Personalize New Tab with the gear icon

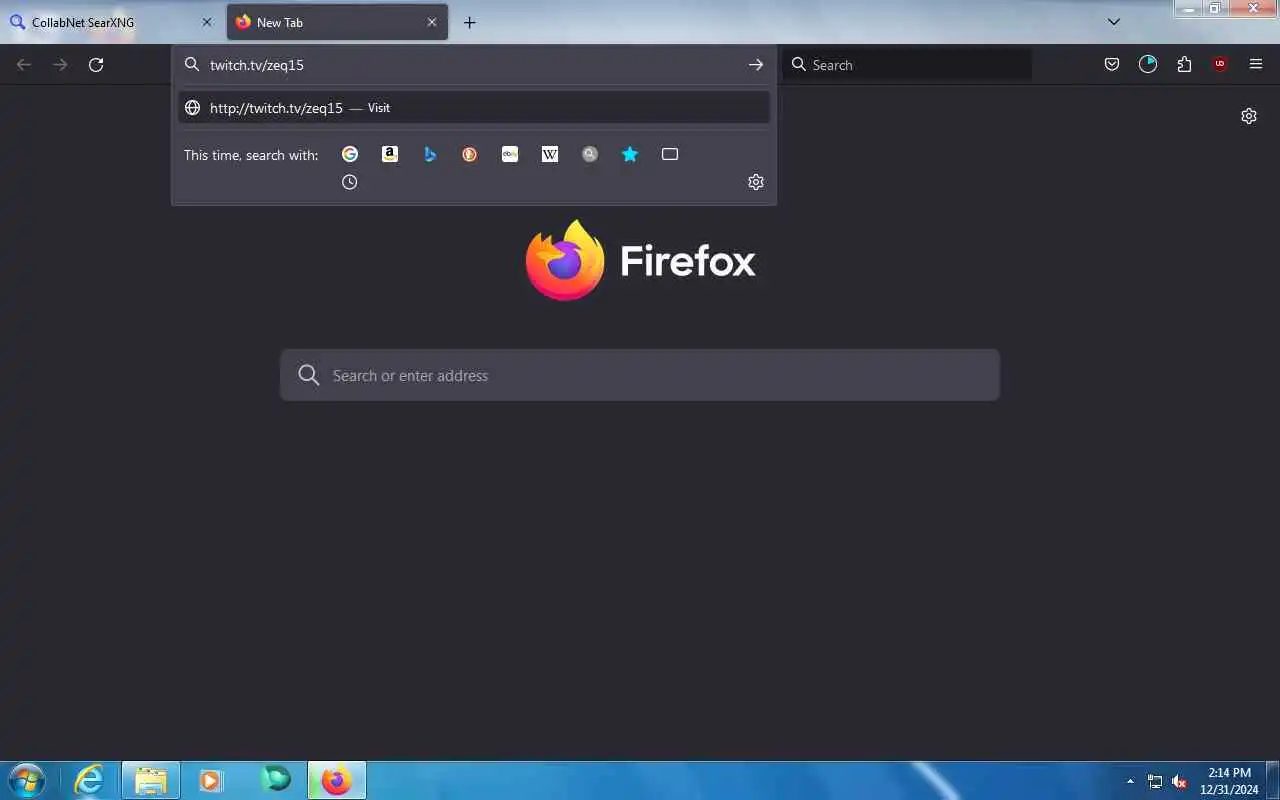click(1249, 116)
